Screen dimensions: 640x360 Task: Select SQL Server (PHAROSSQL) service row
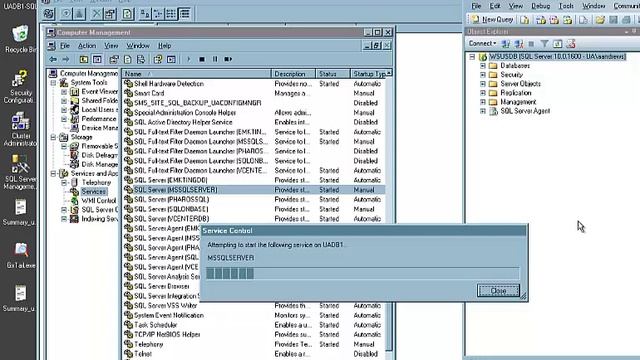254,199
